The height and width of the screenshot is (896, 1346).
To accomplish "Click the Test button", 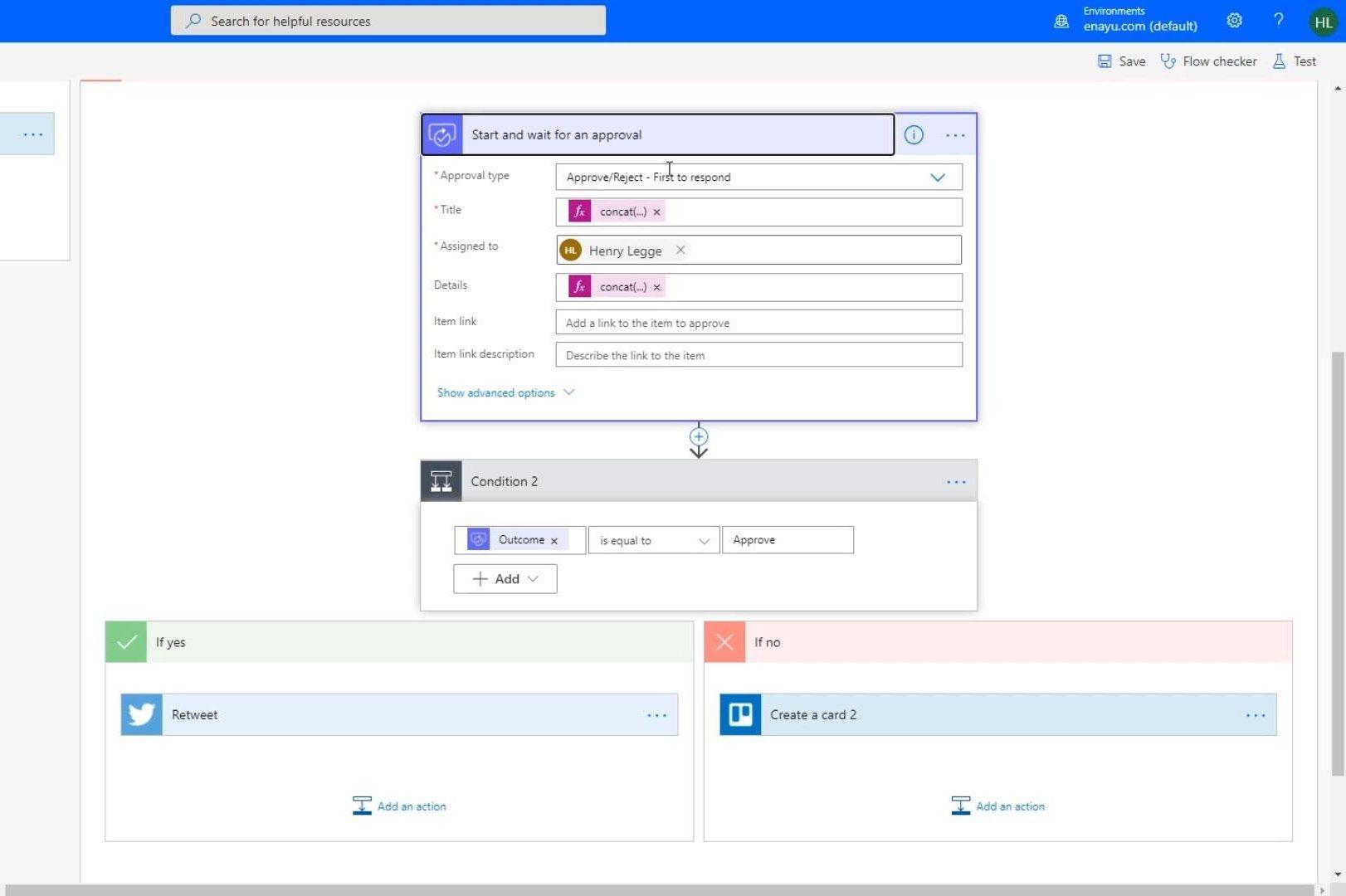I will click(x=1295, y=61).
